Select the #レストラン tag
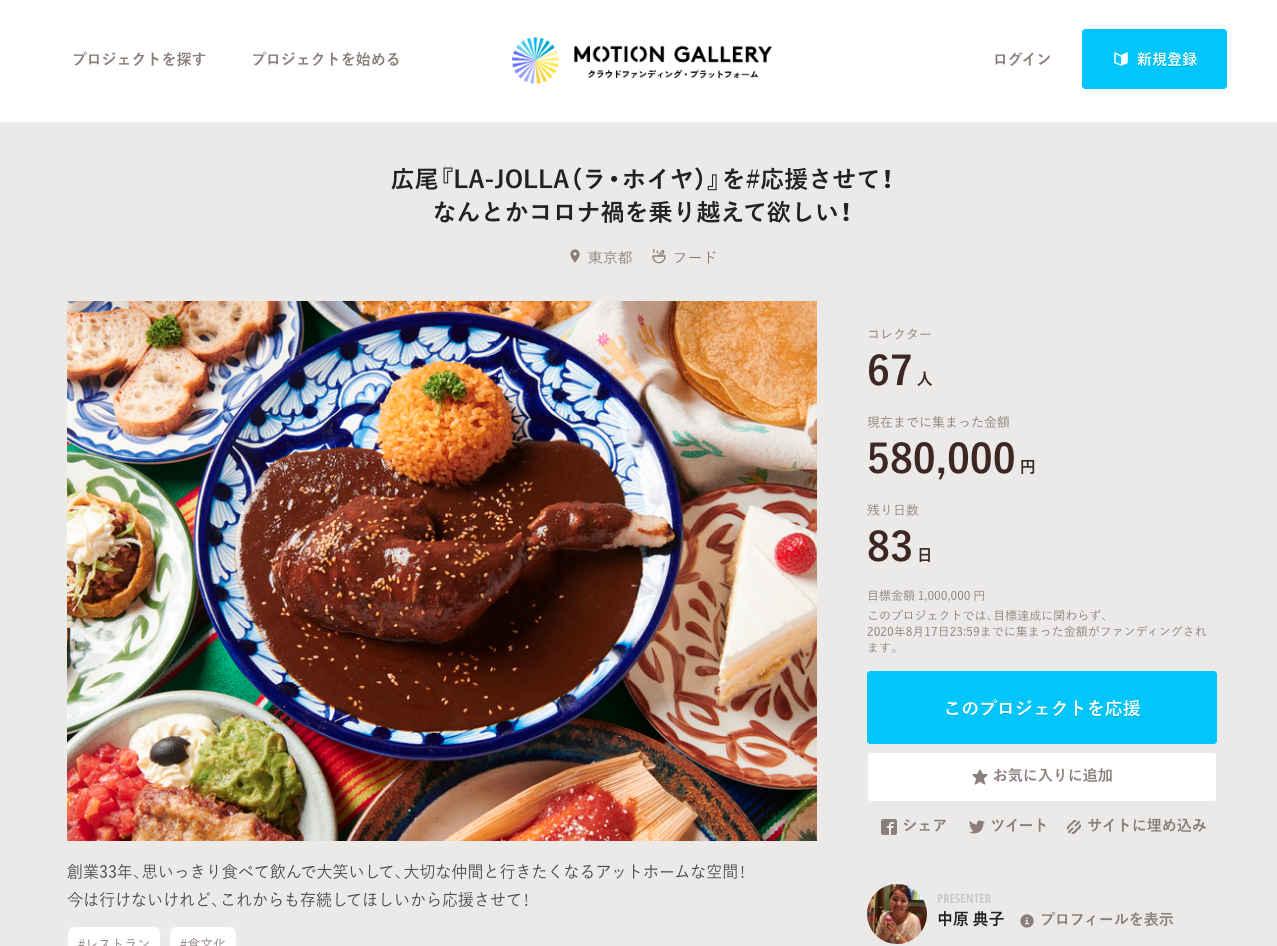This screenshot has width=1277, height=946. [x=114, y=937]
